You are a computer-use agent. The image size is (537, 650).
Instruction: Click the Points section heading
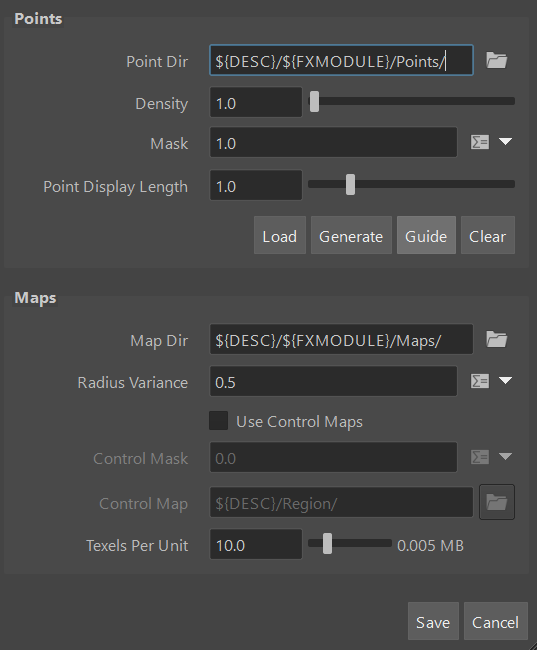point(38,19)
